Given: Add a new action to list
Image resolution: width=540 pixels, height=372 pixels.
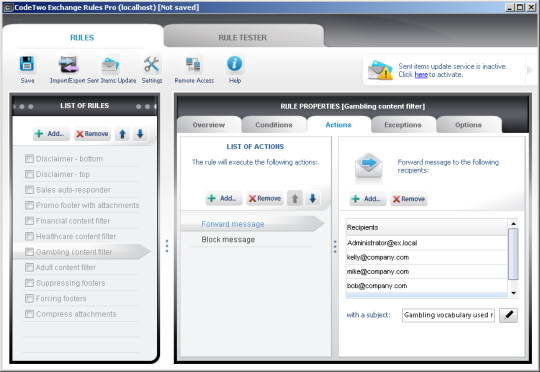Looking at the screenshot, I should [x=224, y=198].
